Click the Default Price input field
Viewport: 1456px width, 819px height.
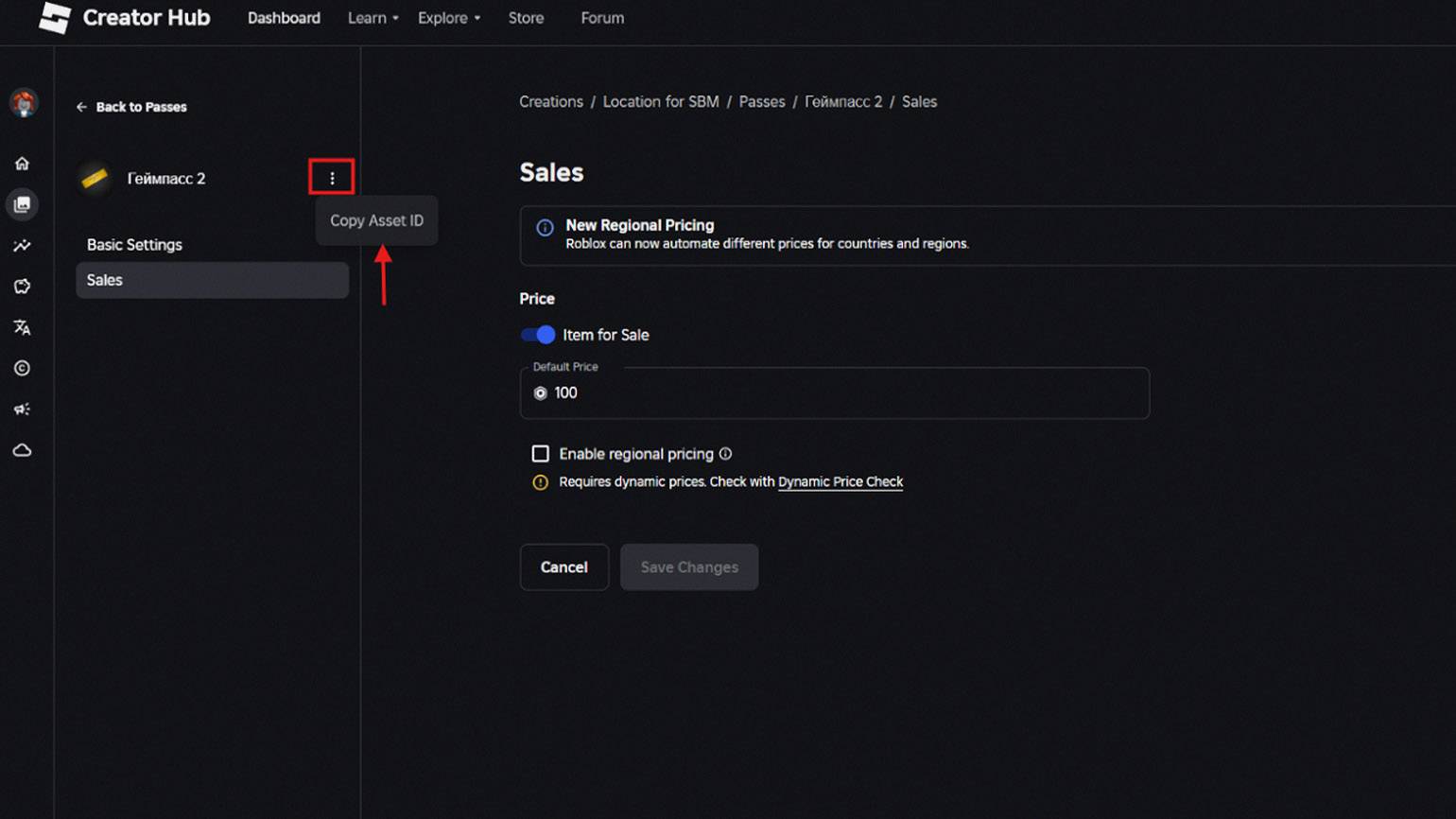click(841, 393)
